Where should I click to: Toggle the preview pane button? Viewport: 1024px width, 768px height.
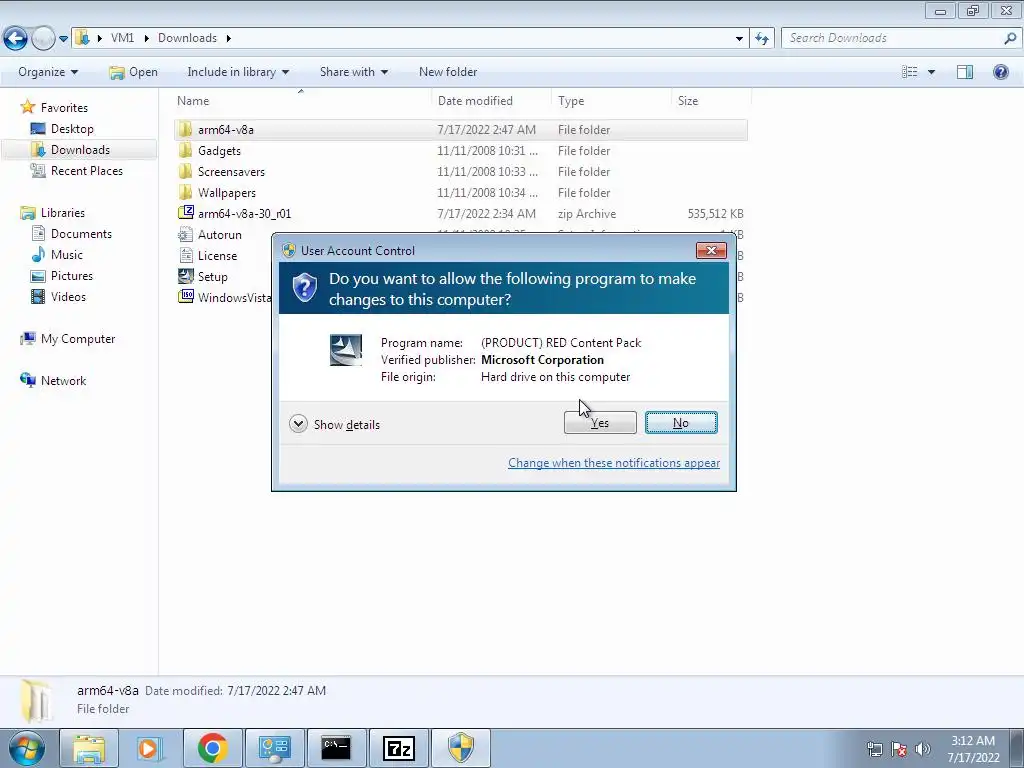(965, 72)
